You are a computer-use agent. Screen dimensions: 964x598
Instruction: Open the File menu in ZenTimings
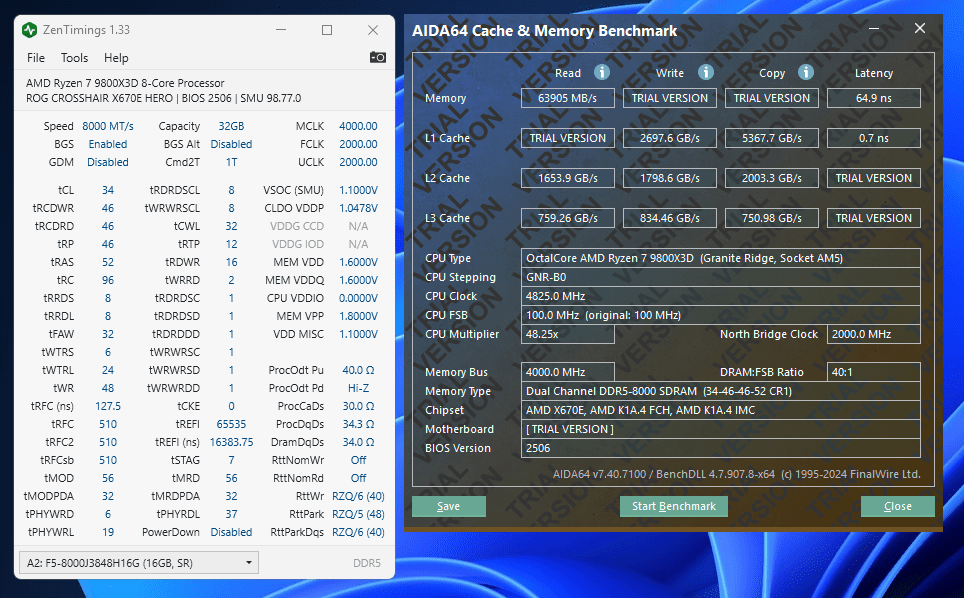(x=36, y=58)
